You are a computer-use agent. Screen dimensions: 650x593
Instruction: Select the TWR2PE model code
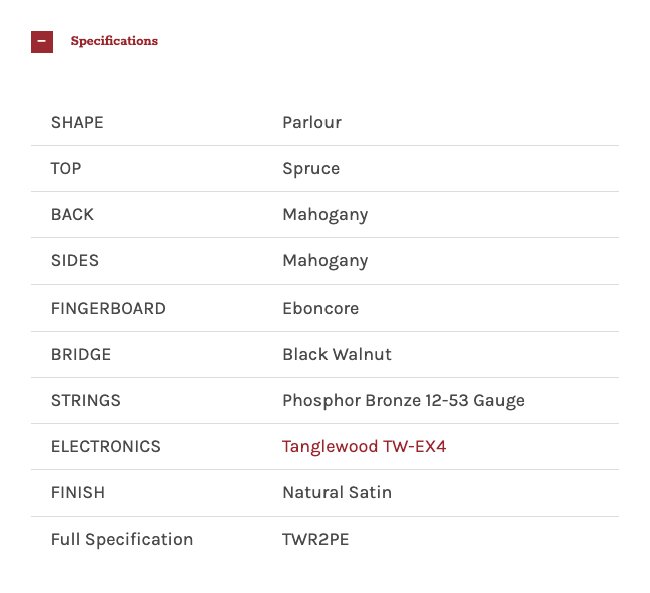[x=316, y=540]
